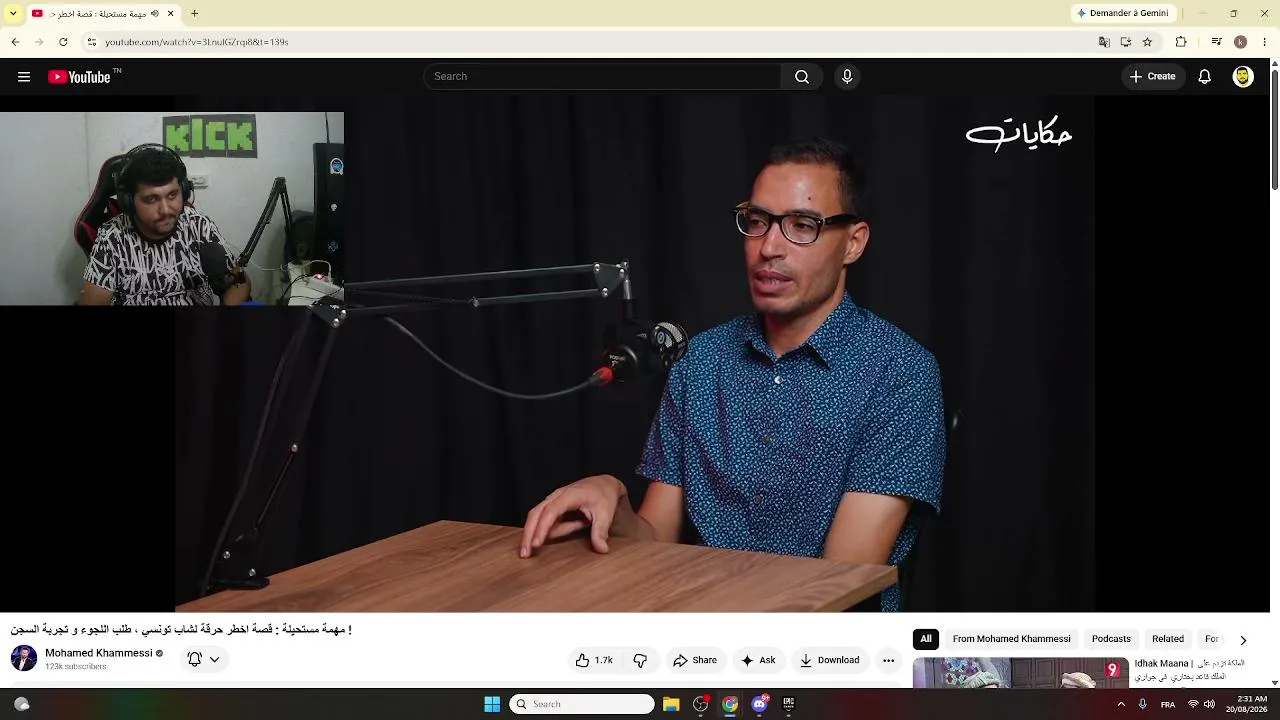Click the Ask button
1280x720 pixels.
(758, 660)
